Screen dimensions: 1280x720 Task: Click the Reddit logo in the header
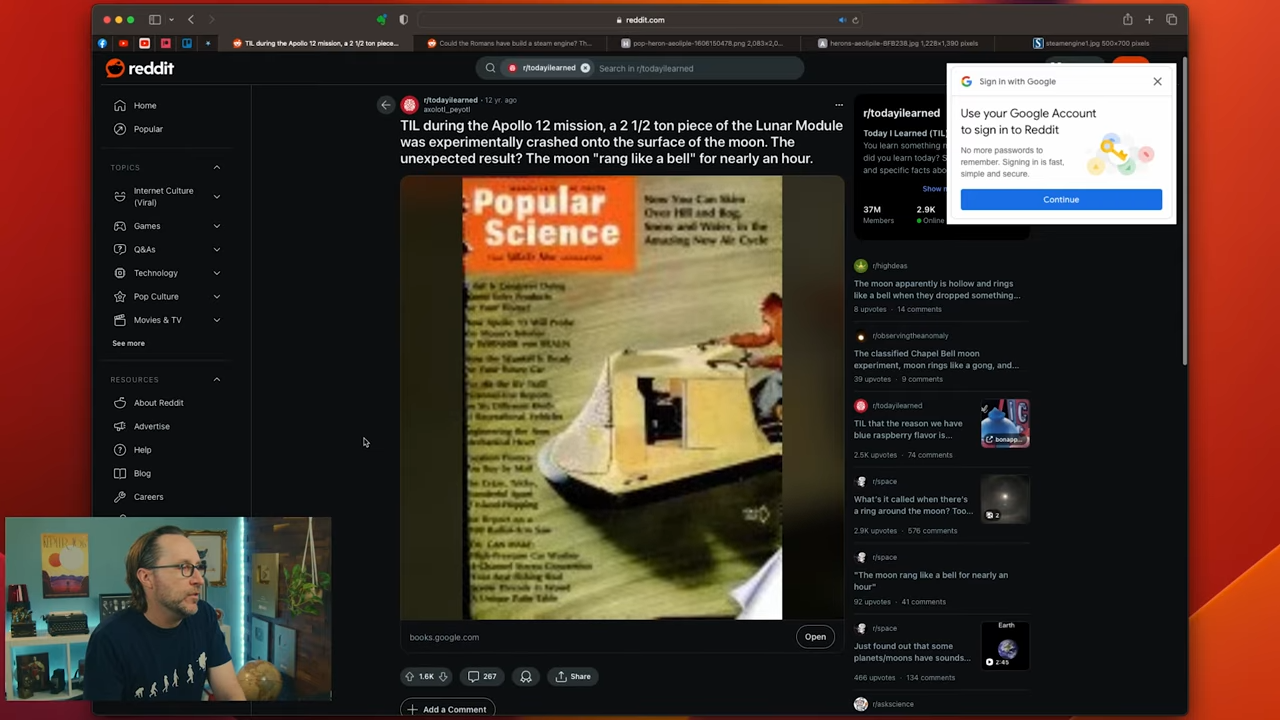140,68
